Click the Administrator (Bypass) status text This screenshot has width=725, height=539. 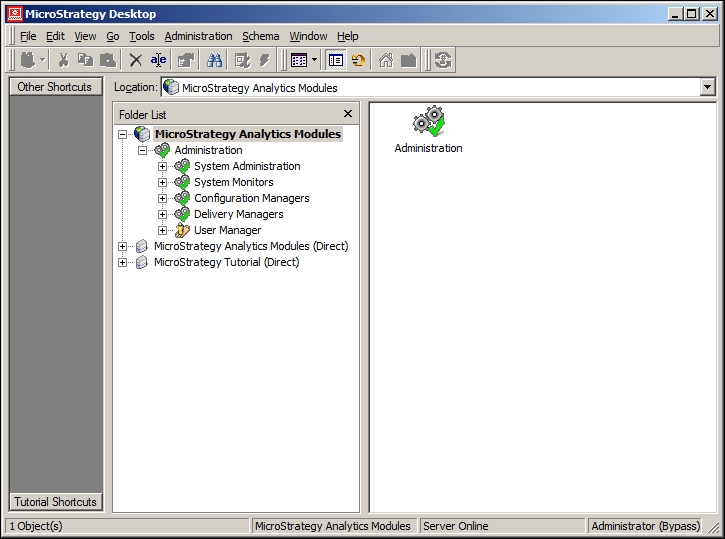coord(645,526)
